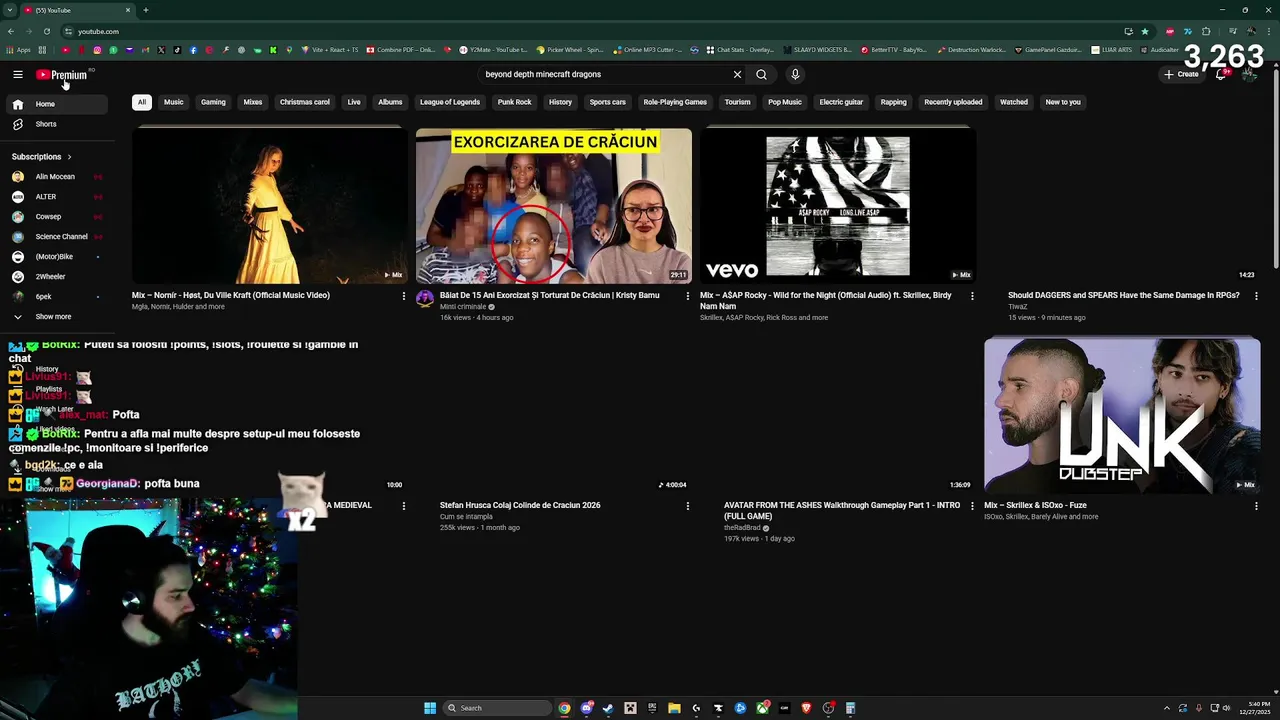Open more options for A$AP Rocky mix
1280x720 pixels.
point(972,296)
